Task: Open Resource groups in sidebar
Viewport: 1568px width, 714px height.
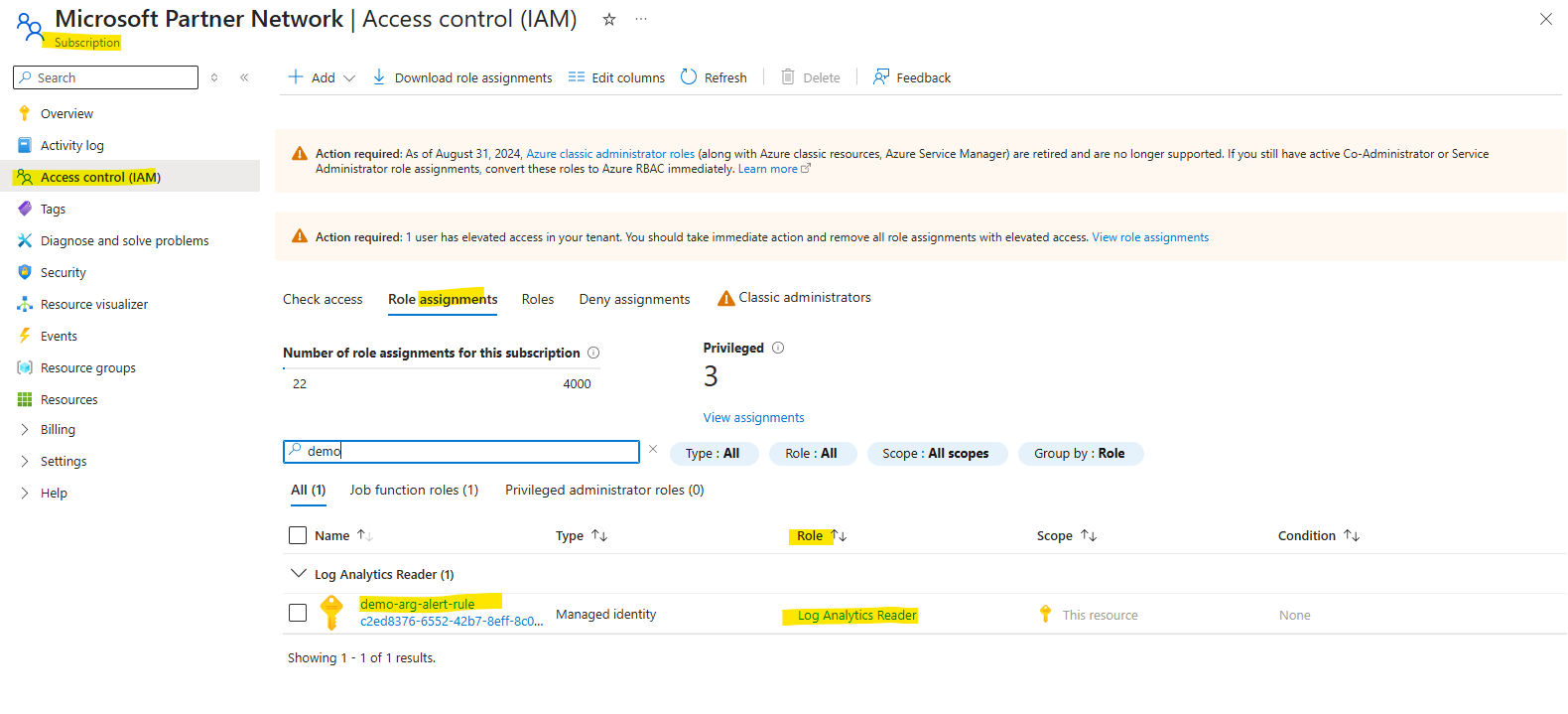Action: tap(87, 367)
